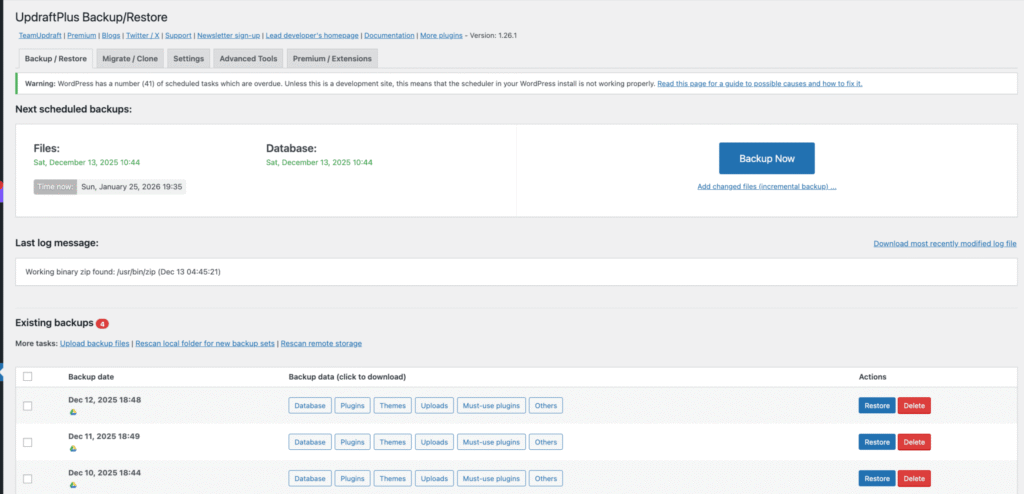Click the Database next scheduled date text
Viewport: 1024px width, 494px height.
click(319, 162)
